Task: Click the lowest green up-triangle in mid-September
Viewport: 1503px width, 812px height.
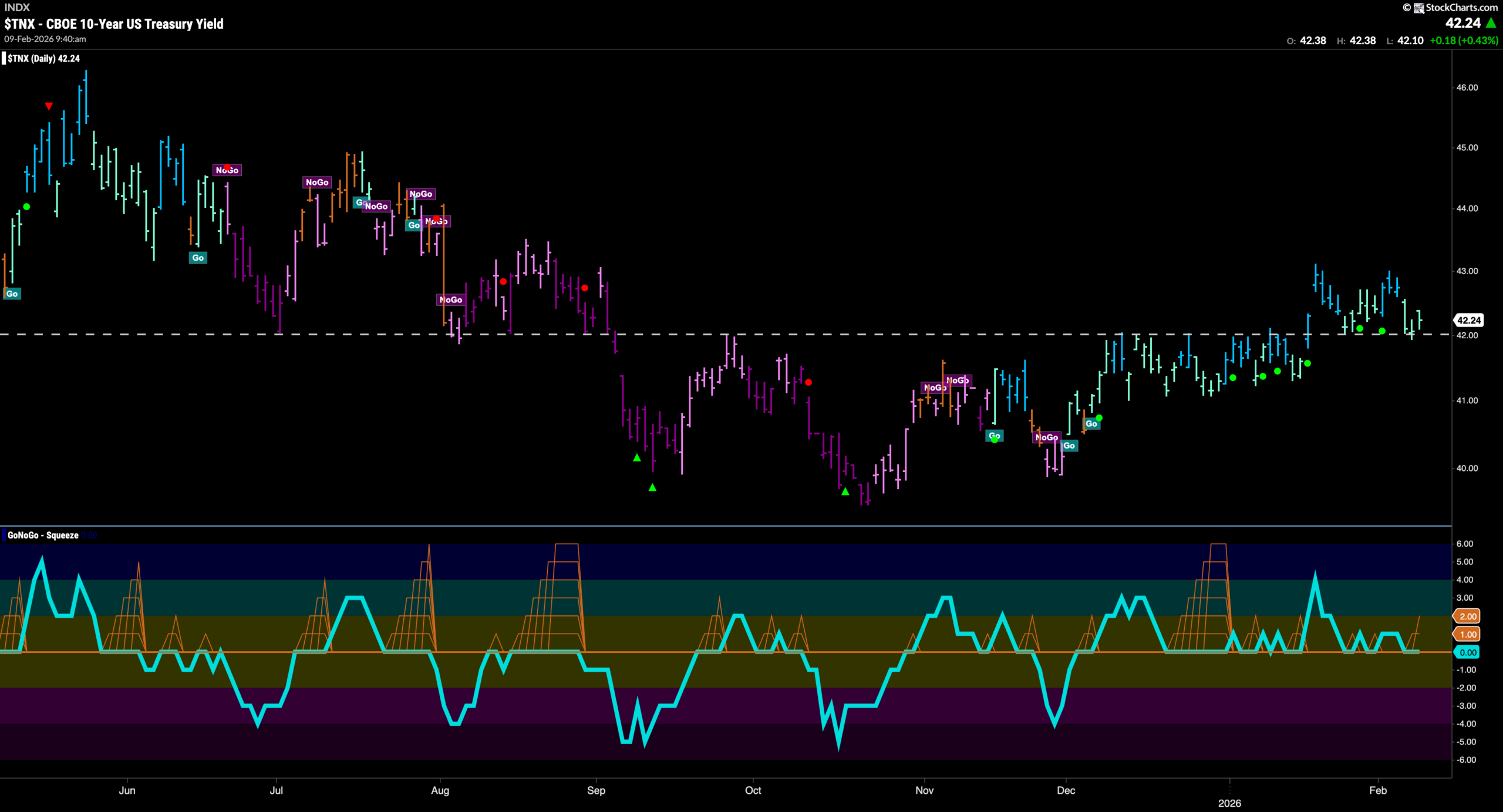Action: (652, 487)
